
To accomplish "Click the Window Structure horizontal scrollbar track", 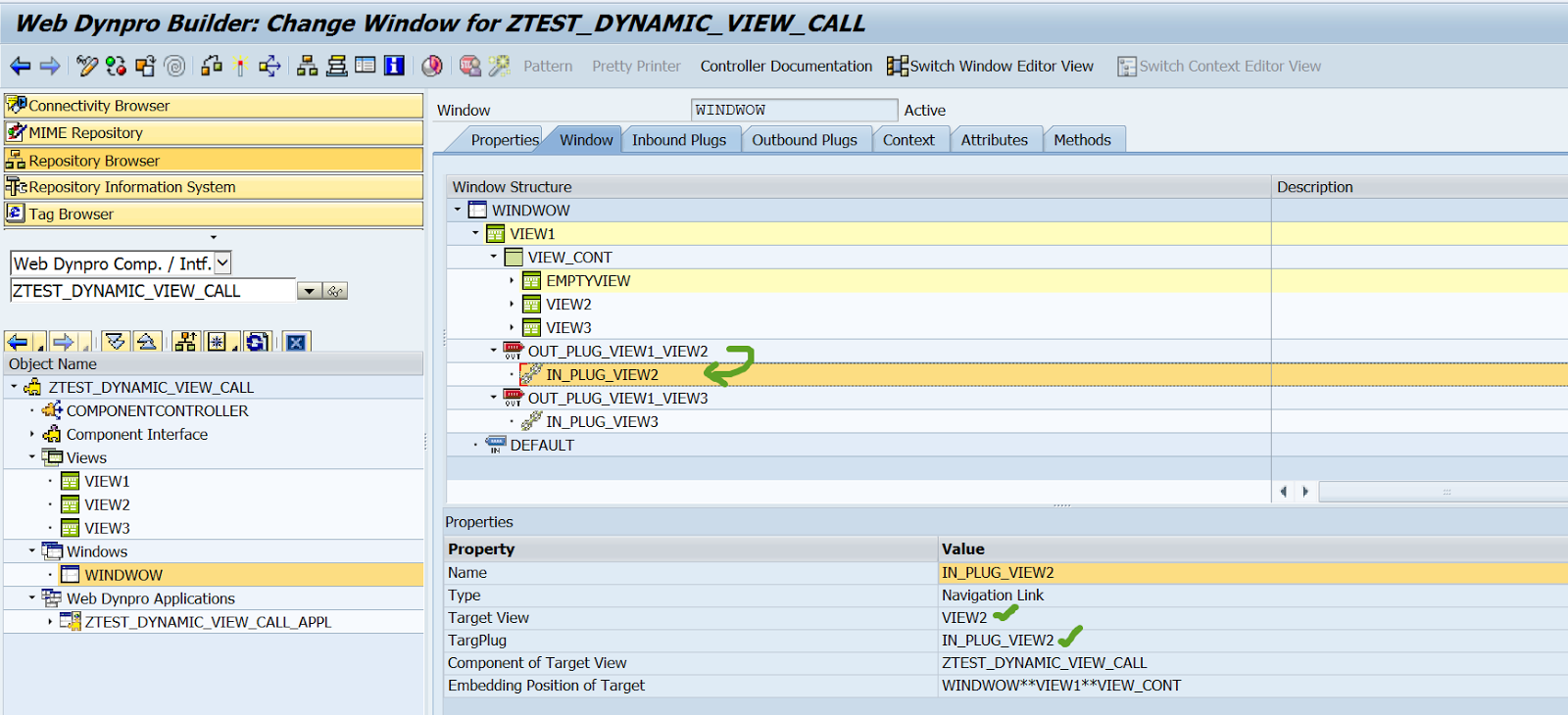I will 1441,492.
